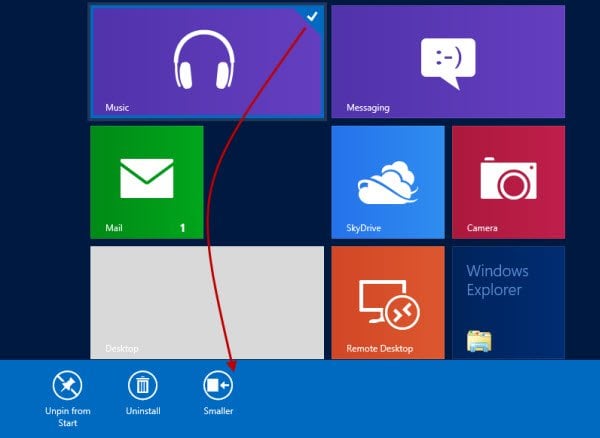The width and height of the screenshot is (600, 438).
Task: Click the Unpin from Start icon
Action: 67,385
